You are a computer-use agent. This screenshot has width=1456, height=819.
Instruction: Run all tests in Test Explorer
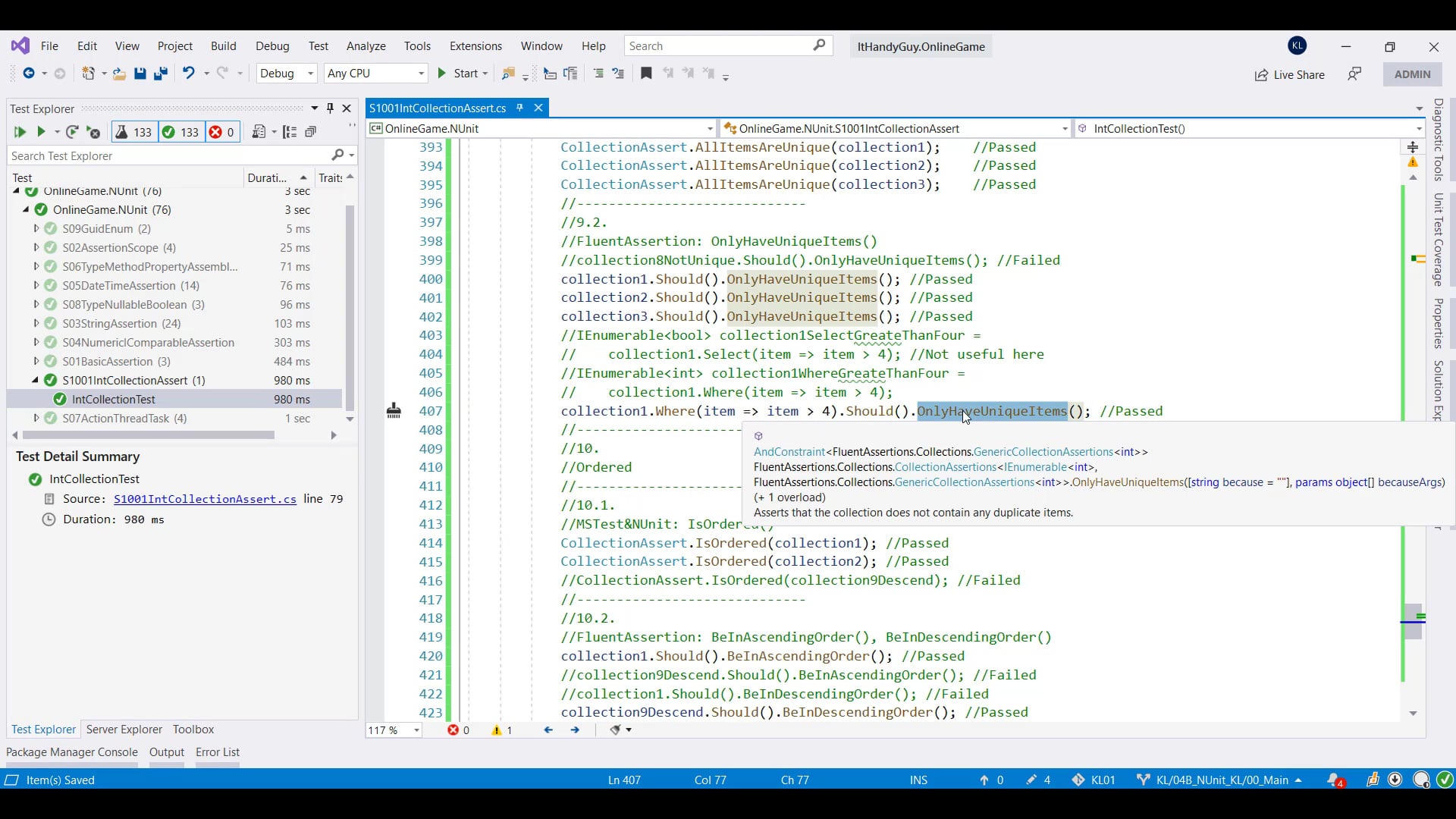coord(19,132)
